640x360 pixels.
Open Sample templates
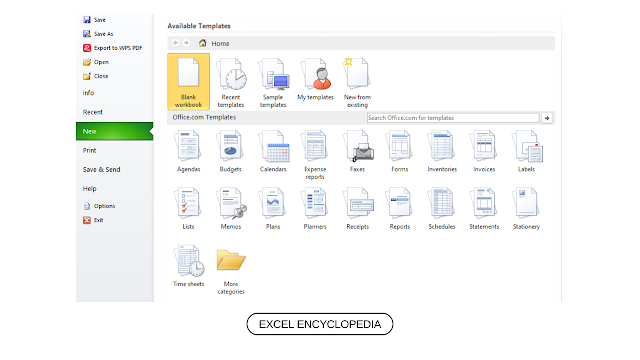coord(273,82)
